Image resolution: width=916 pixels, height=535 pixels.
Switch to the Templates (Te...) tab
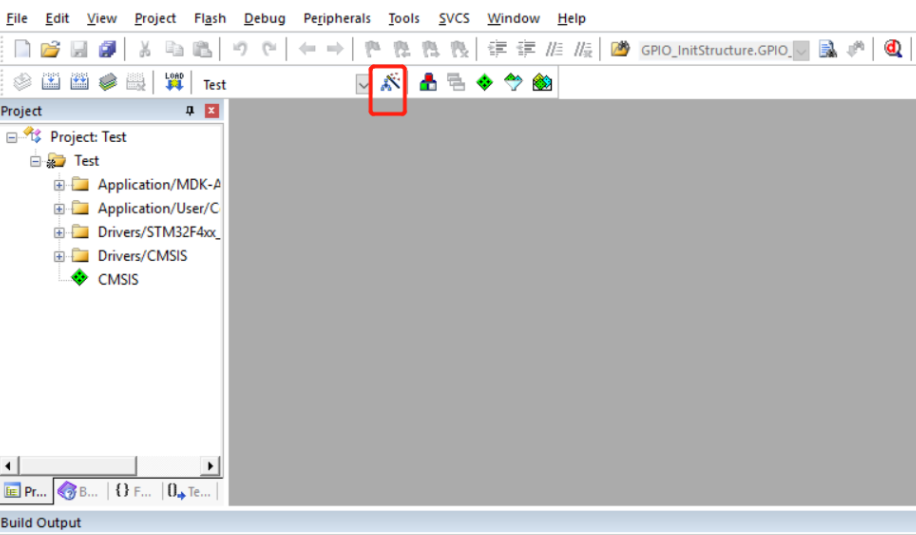tap(189, 491)
